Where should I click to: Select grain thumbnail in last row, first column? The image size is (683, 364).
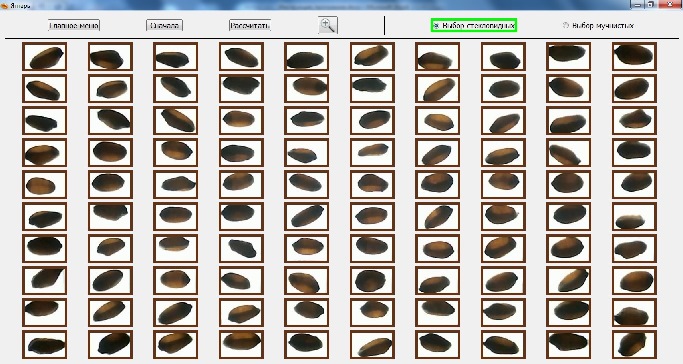[x=44, y=344]
